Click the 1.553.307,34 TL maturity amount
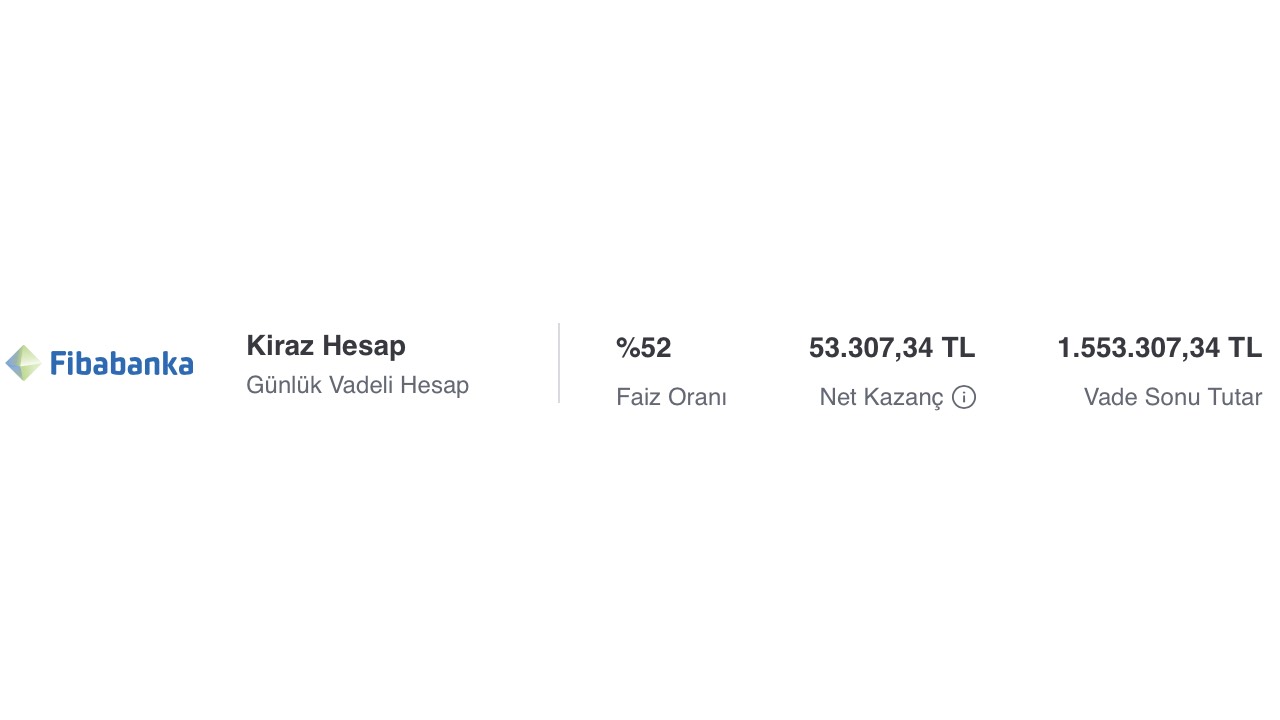The height and width of the screenshot is (720, 1280). 1160,348
